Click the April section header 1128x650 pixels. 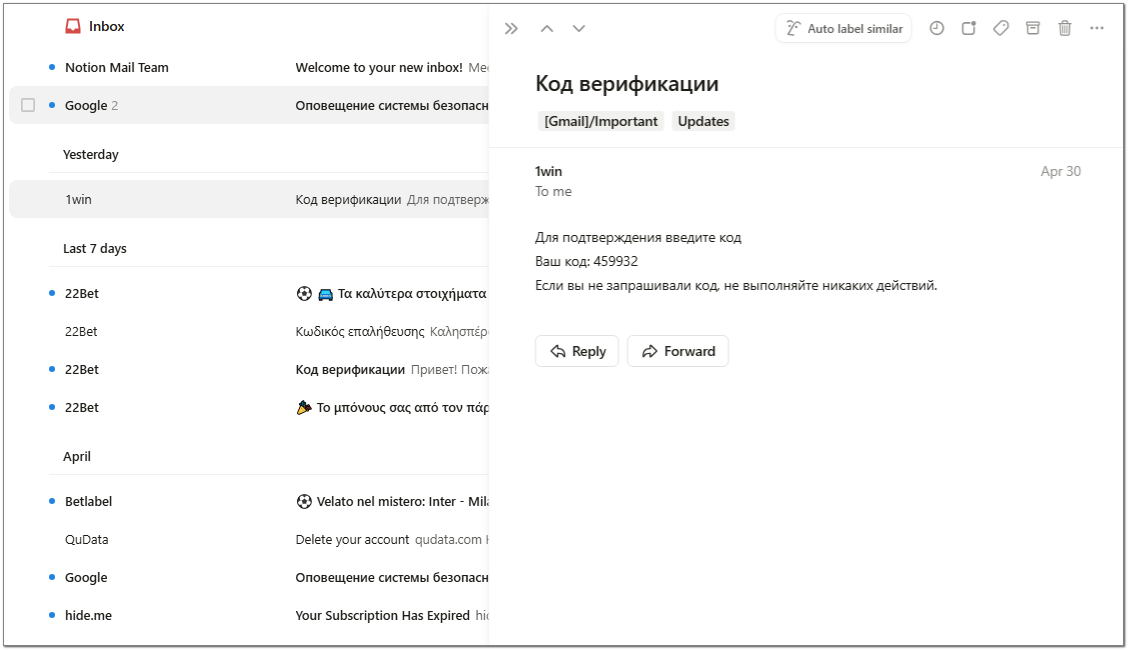tap(77, 457)
